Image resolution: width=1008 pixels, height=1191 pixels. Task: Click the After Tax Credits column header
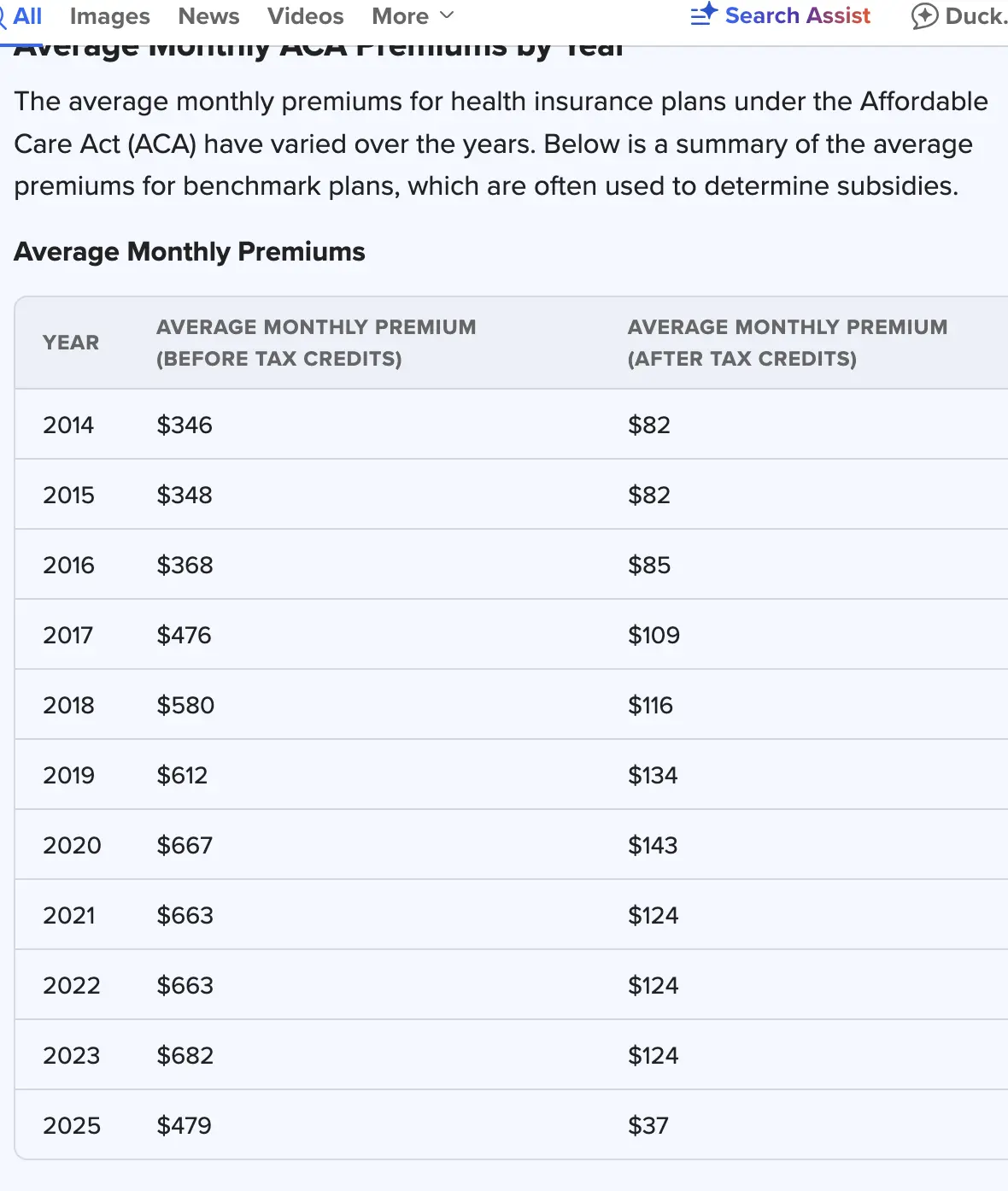pyautogui.click(x=787, y=343)
